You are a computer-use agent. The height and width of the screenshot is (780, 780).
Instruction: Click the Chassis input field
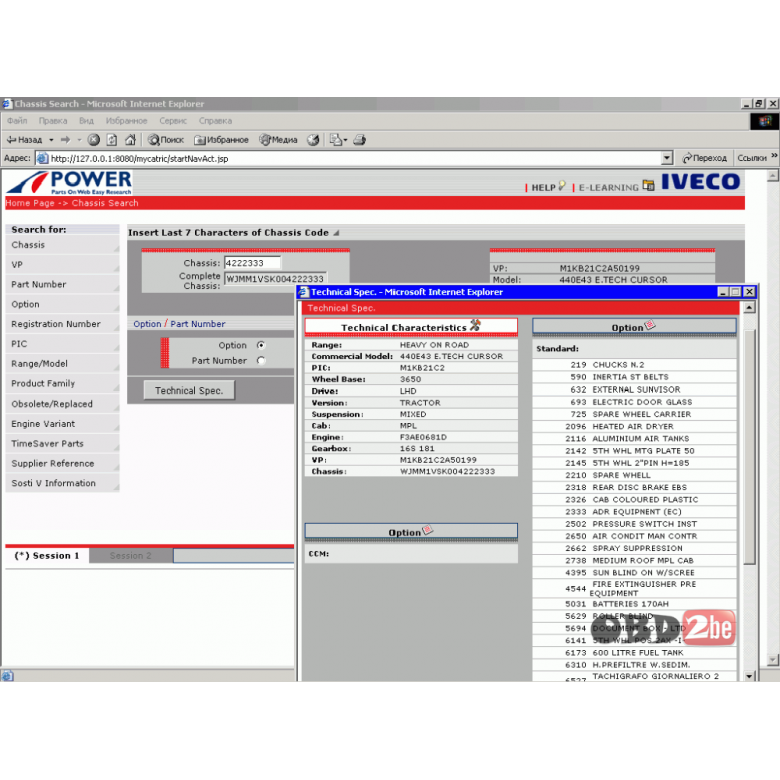252,263
